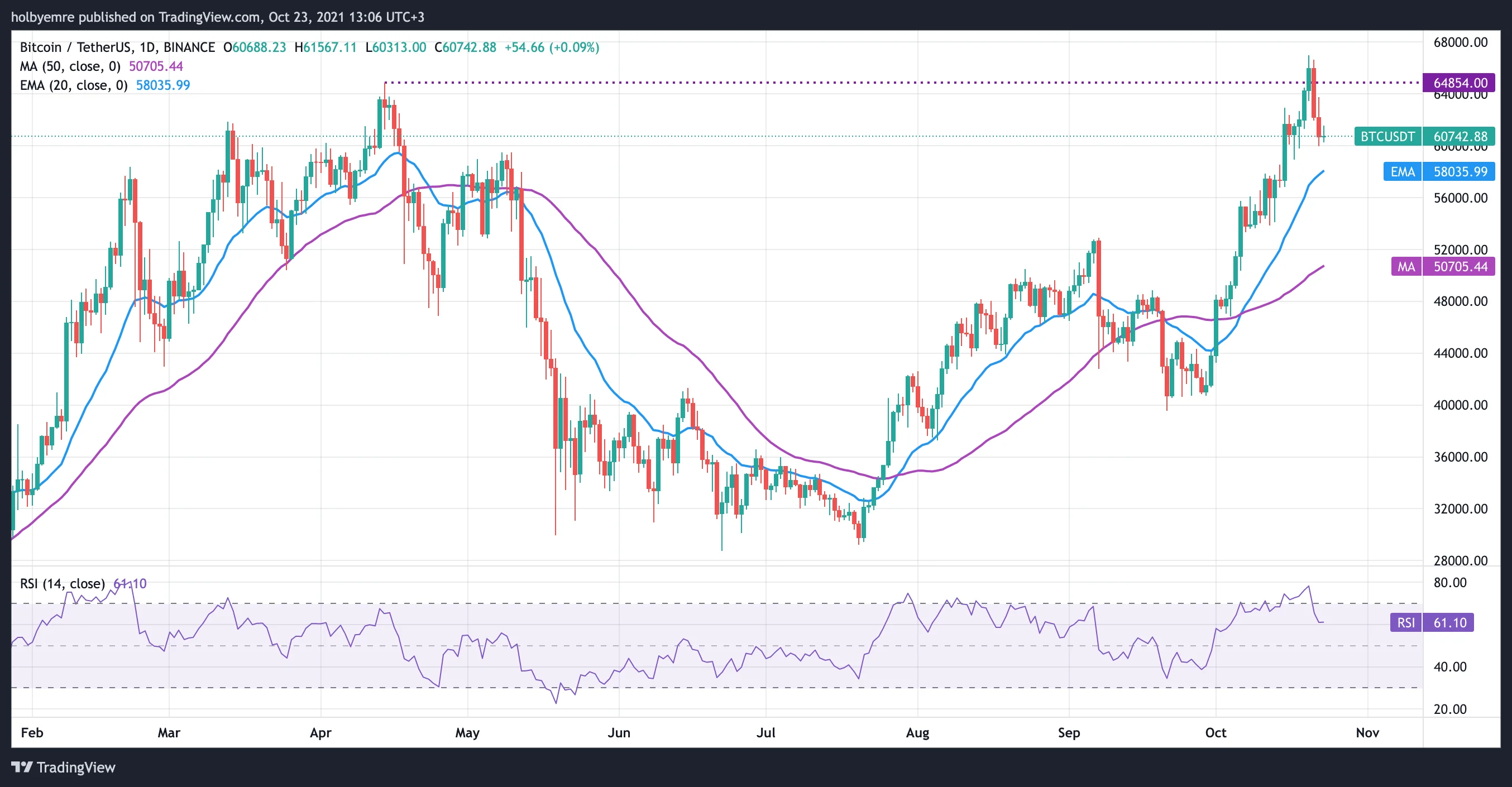1512x787 pixels.
Task: Click the 44000.00 price axis label
Action: click(1460, 353)
